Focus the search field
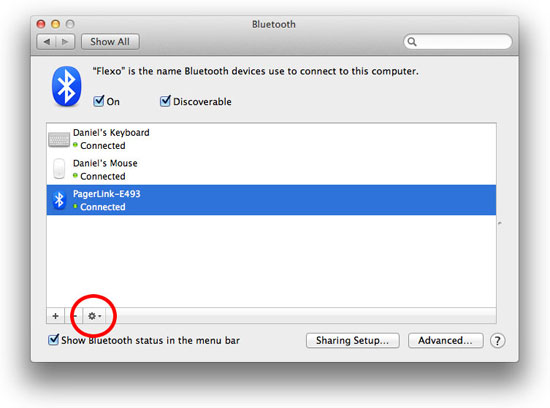Viewport: 550px width, 408px height. (x=458, y=42)
